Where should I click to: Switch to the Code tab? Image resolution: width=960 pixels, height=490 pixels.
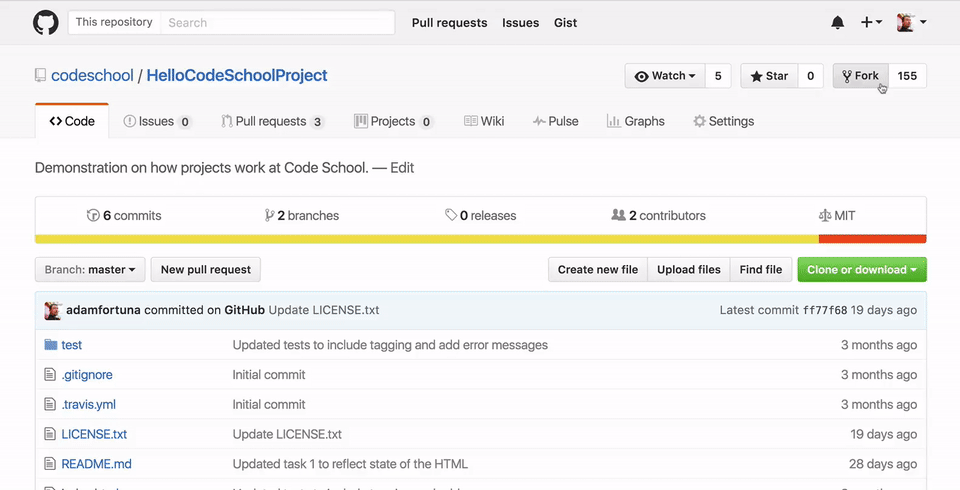pos(72,121)
